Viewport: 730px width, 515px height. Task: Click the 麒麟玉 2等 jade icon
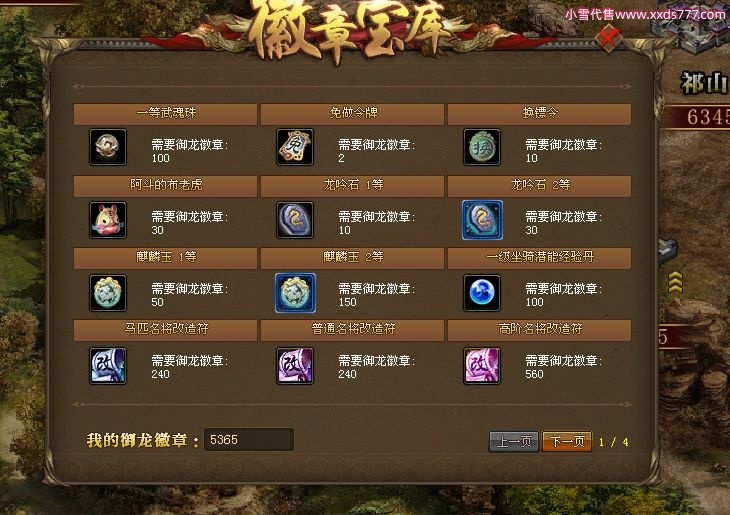tap(295, 292)
